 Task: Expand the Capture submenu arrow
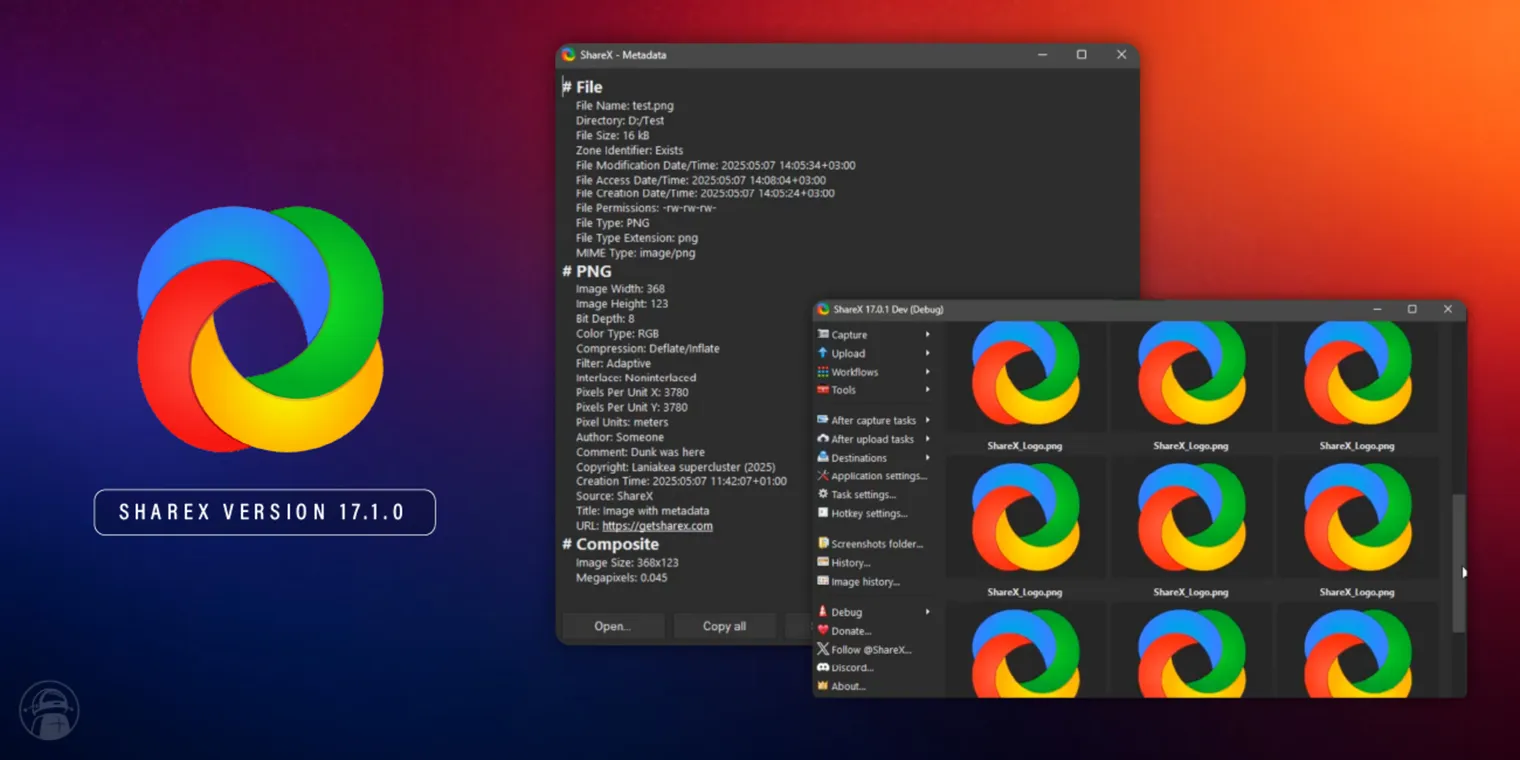click(926, 334)
